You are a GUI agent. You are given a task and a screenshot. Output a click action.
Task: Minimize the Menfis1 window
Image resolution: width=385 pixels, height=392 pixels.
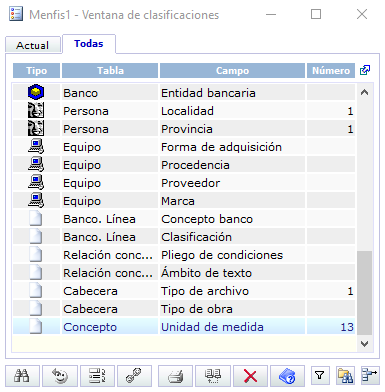tap(271, 14)
